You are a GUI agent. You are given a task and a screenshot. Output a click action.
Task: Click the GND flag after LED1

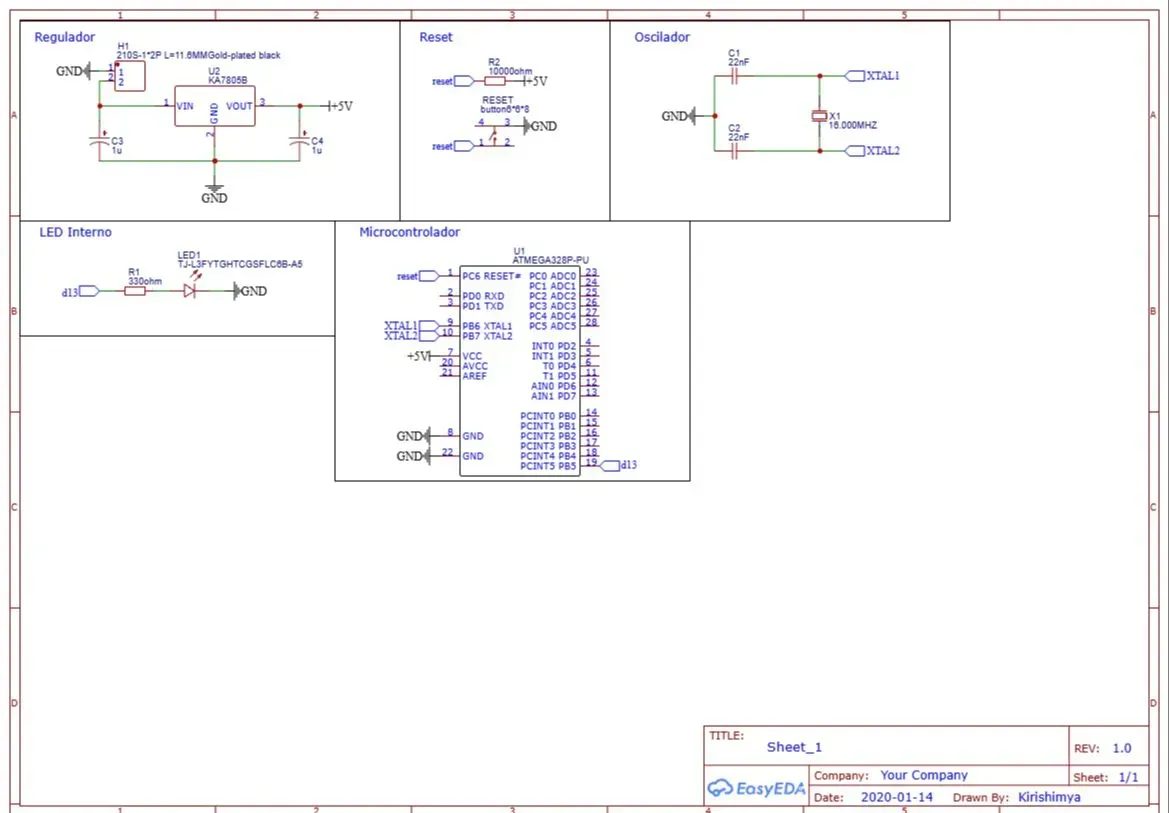[250, 291]
